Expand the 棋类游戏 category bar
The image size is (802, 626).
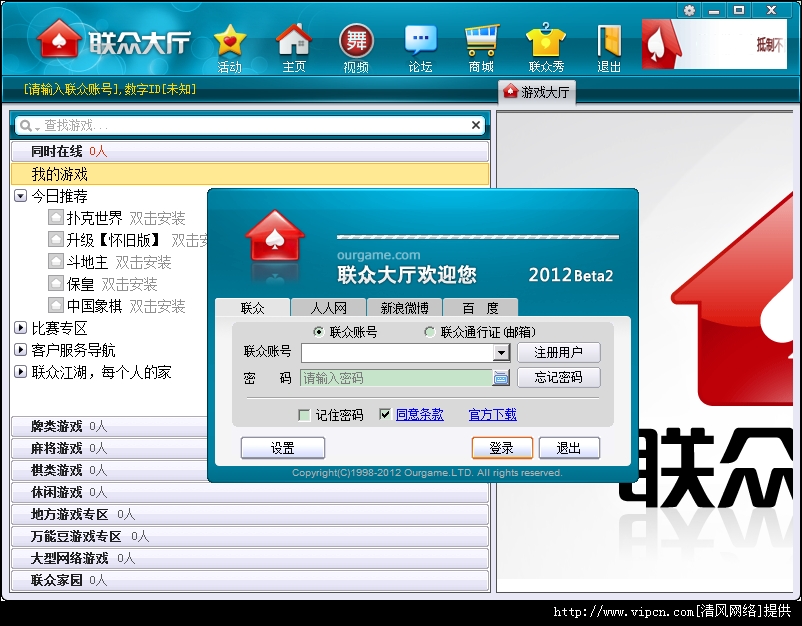click(x=109, y=470)
